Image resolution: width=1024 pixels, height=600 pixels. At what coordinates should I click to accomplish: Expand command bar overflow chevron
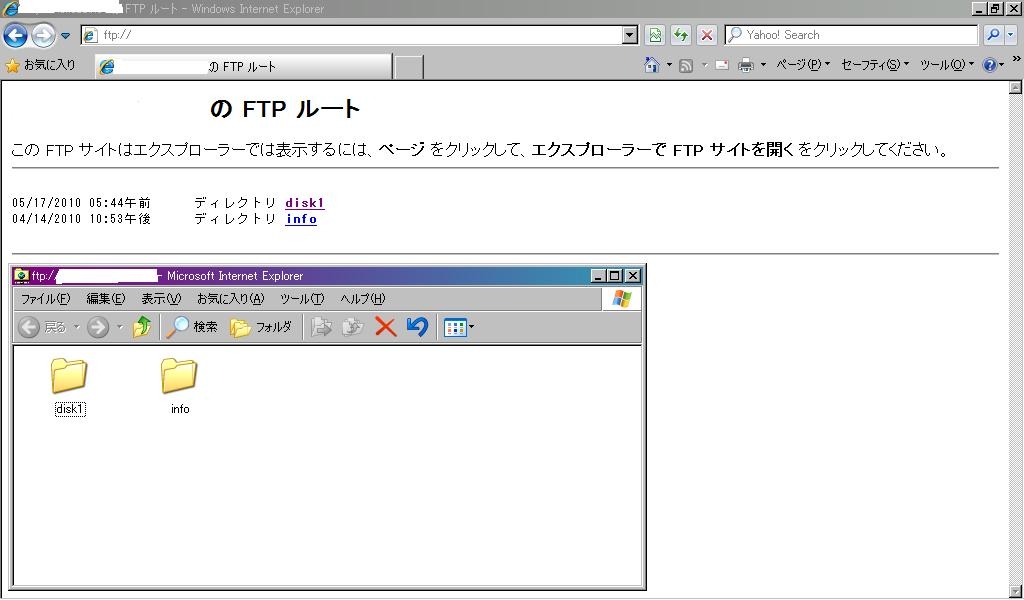[x=1016, y=59]
